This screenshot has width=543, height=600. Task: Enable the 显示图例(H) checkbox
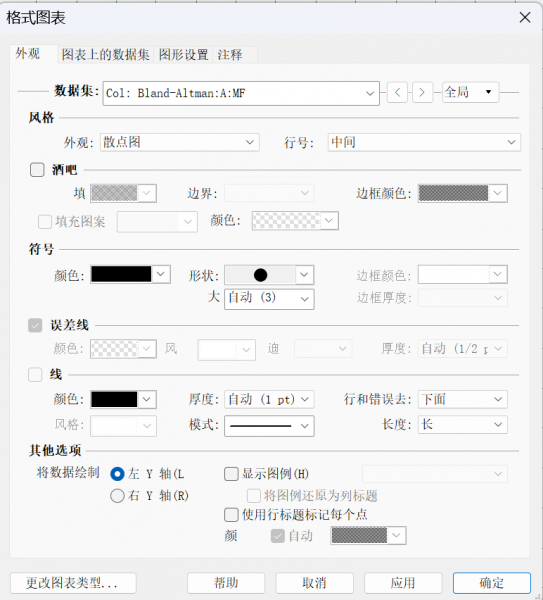coord(231,474)
